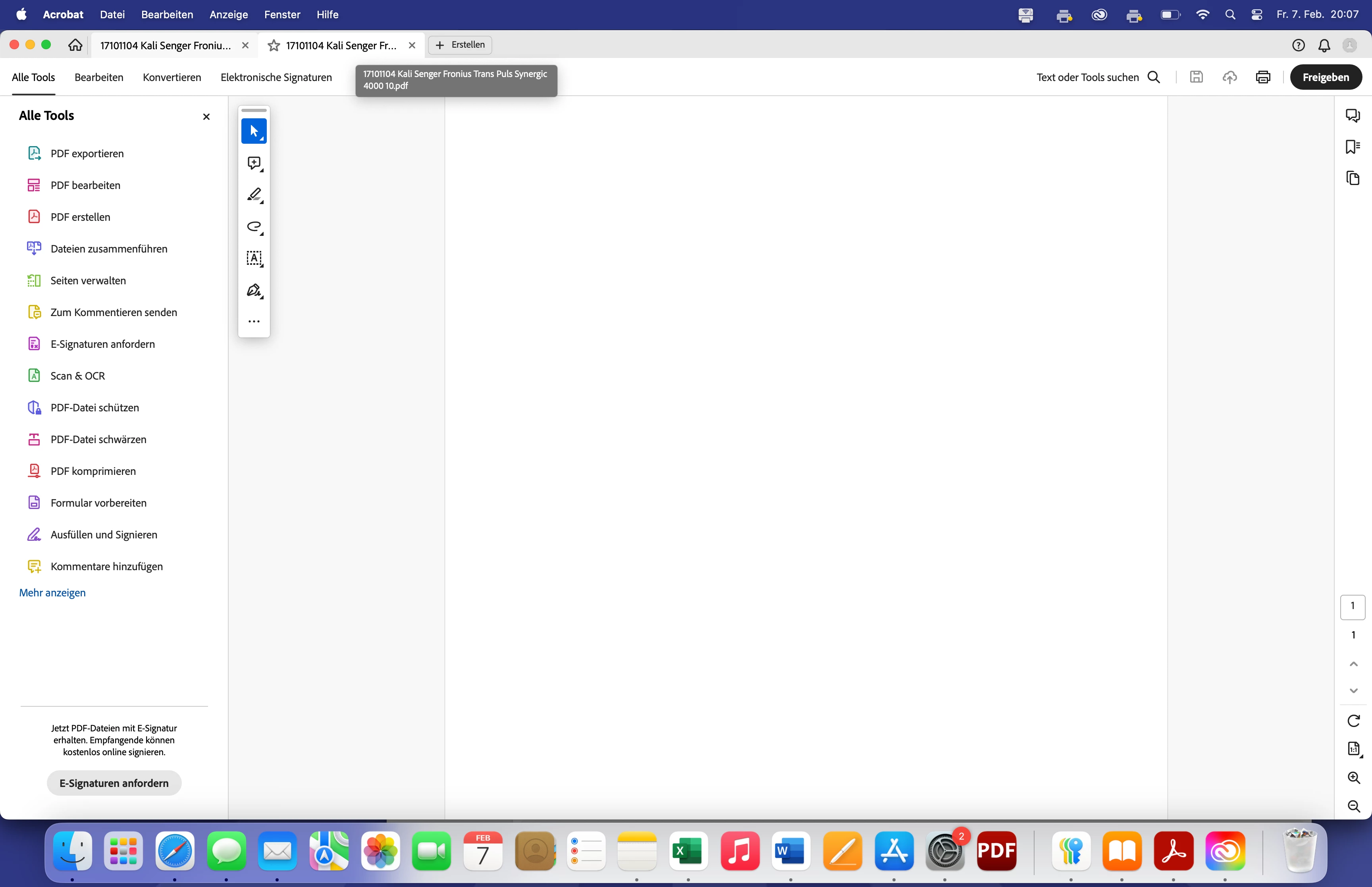The image size is (1372, 887).
Task: Expand more tools with the three dots
Action: pyautogui.click(x=254, y=321)
